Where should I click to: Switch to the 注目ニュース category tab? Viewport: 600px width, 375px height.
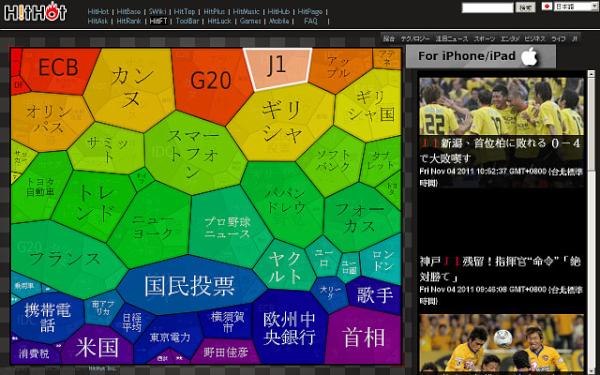pyautogui.click(x=452, y=39)
